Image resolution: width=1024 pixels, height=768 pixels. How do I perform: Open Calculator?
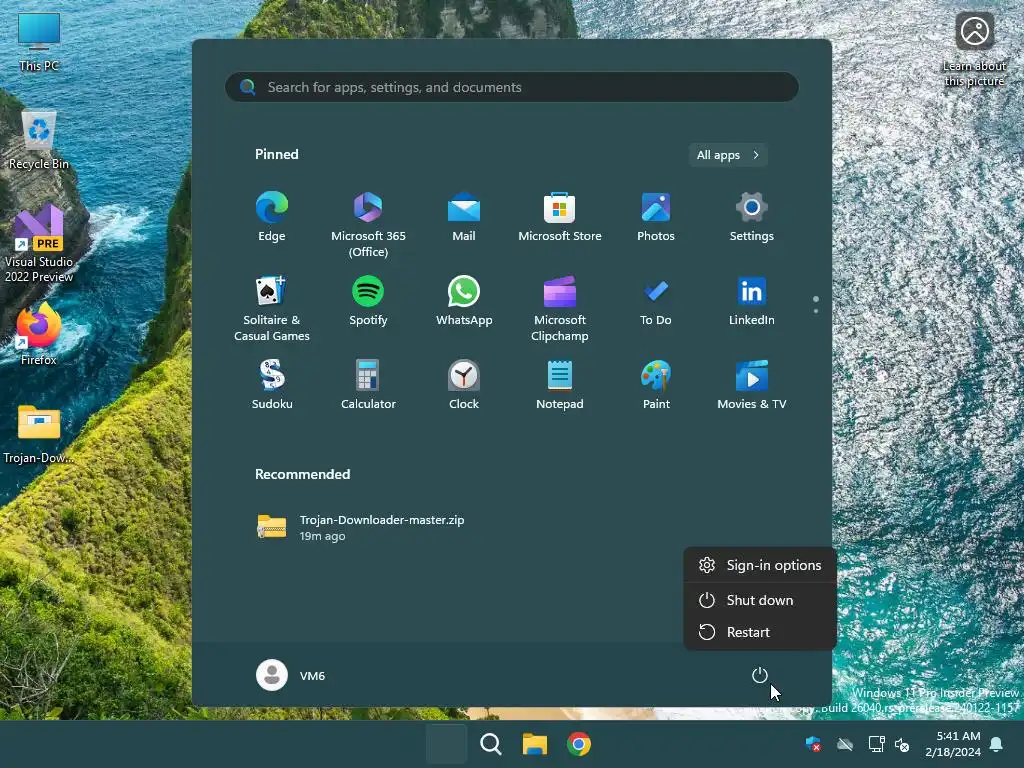pyautogui.click(x=368, y=385)
